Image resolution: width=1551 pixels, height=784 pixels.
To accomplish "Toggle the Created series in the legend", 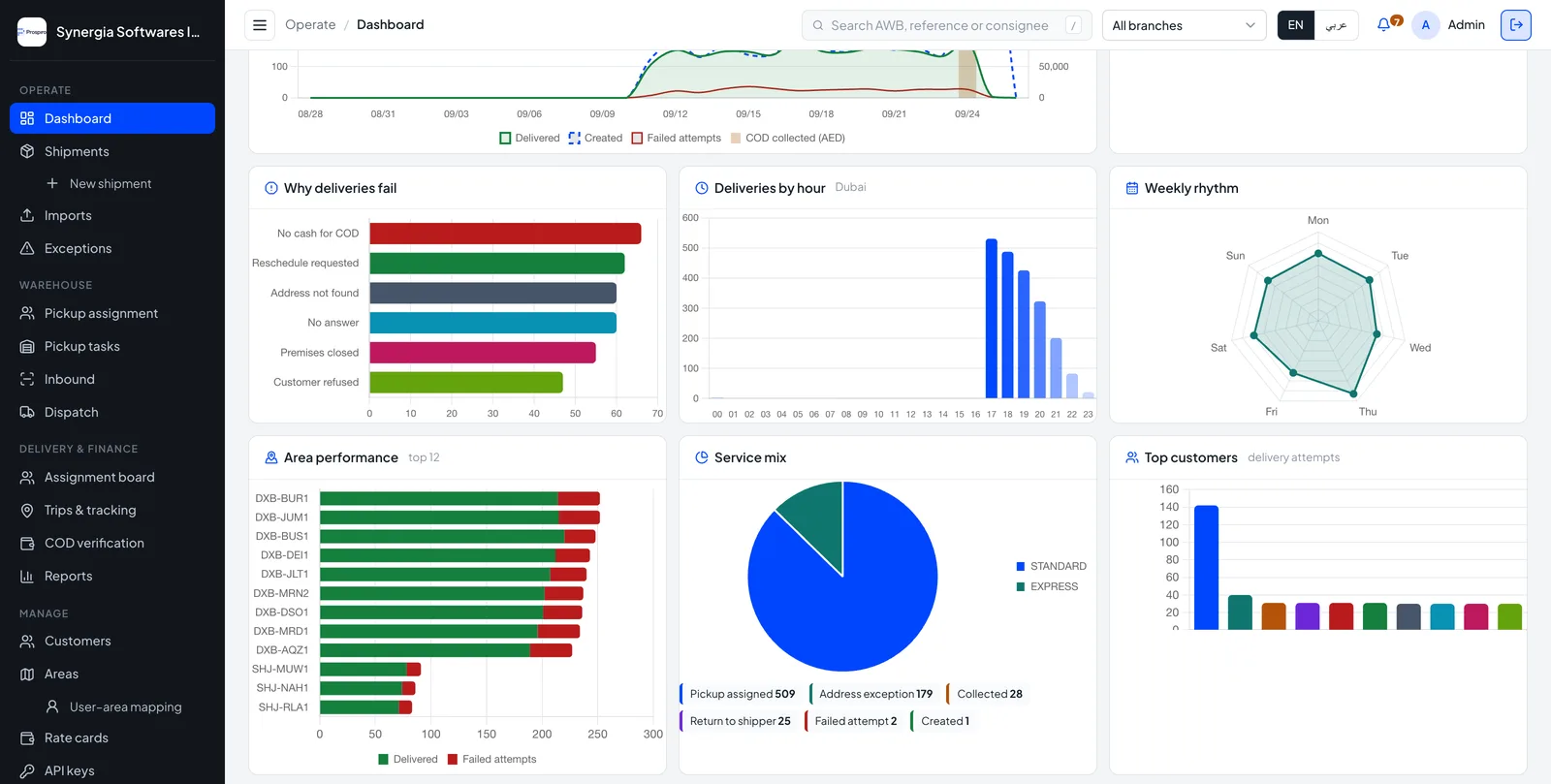I will (595, 138).
